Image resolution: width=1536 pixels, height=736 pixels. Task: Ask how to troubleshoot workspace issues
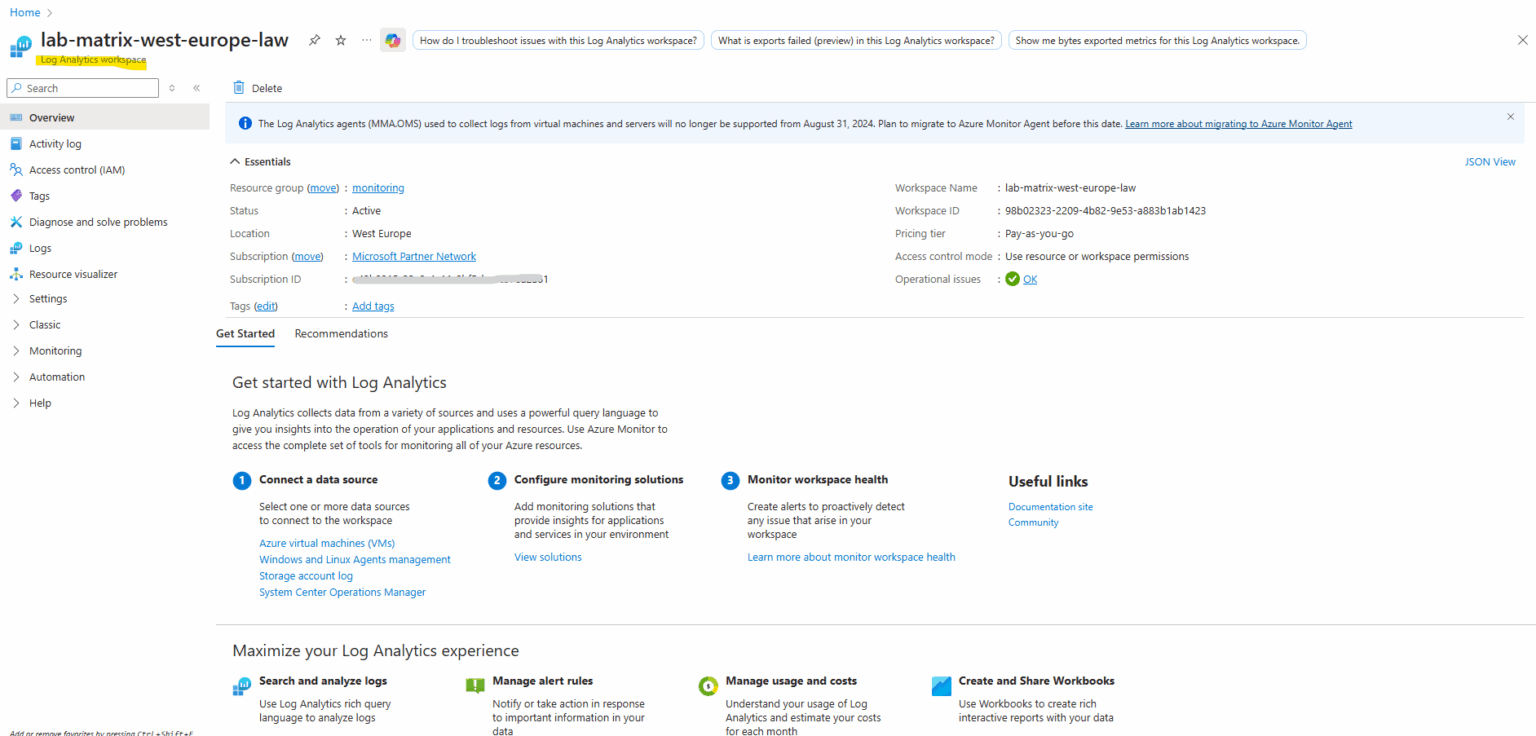558,40
